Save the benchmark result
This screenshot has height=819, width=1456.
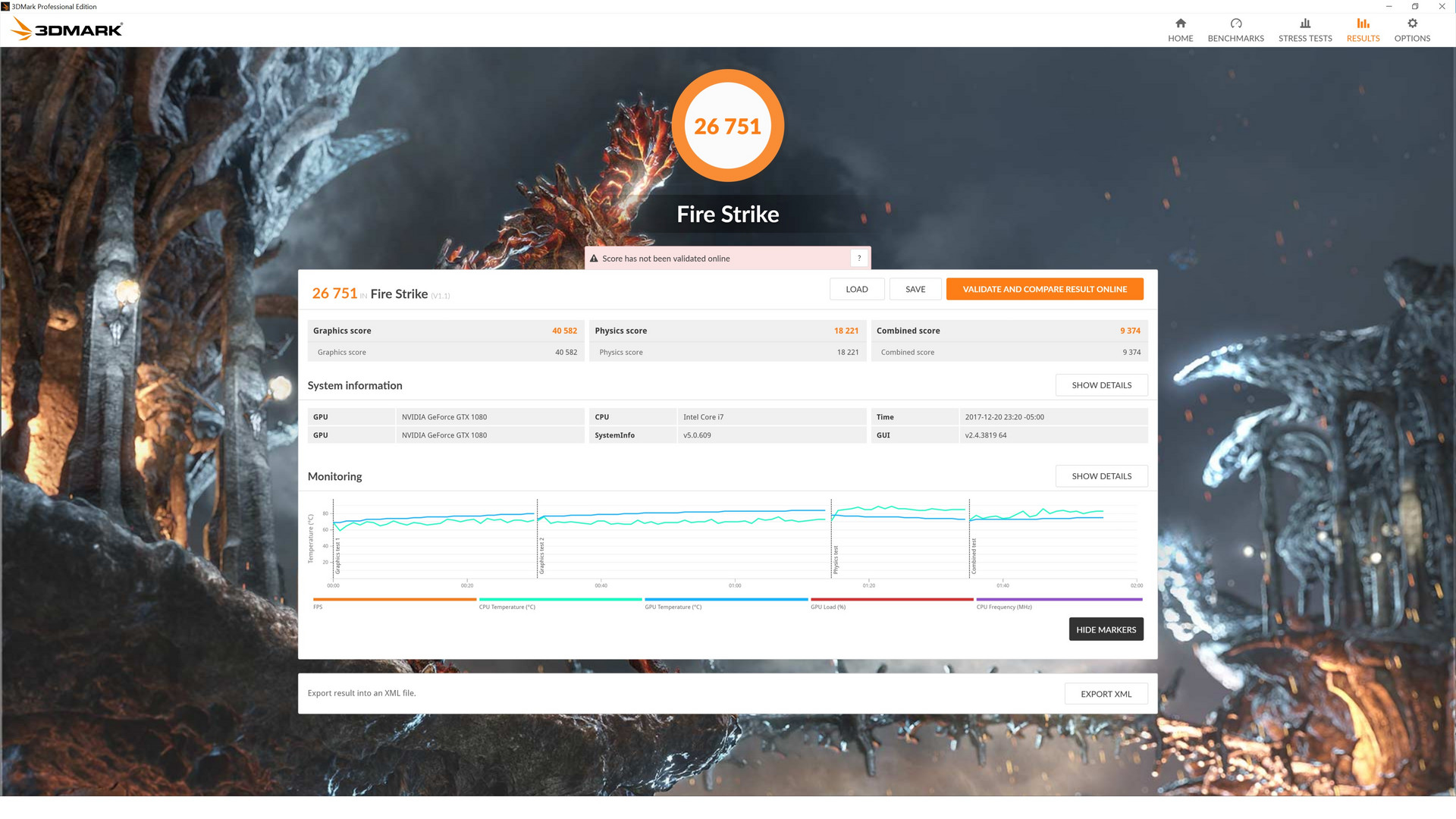click(x=915, y=289)
